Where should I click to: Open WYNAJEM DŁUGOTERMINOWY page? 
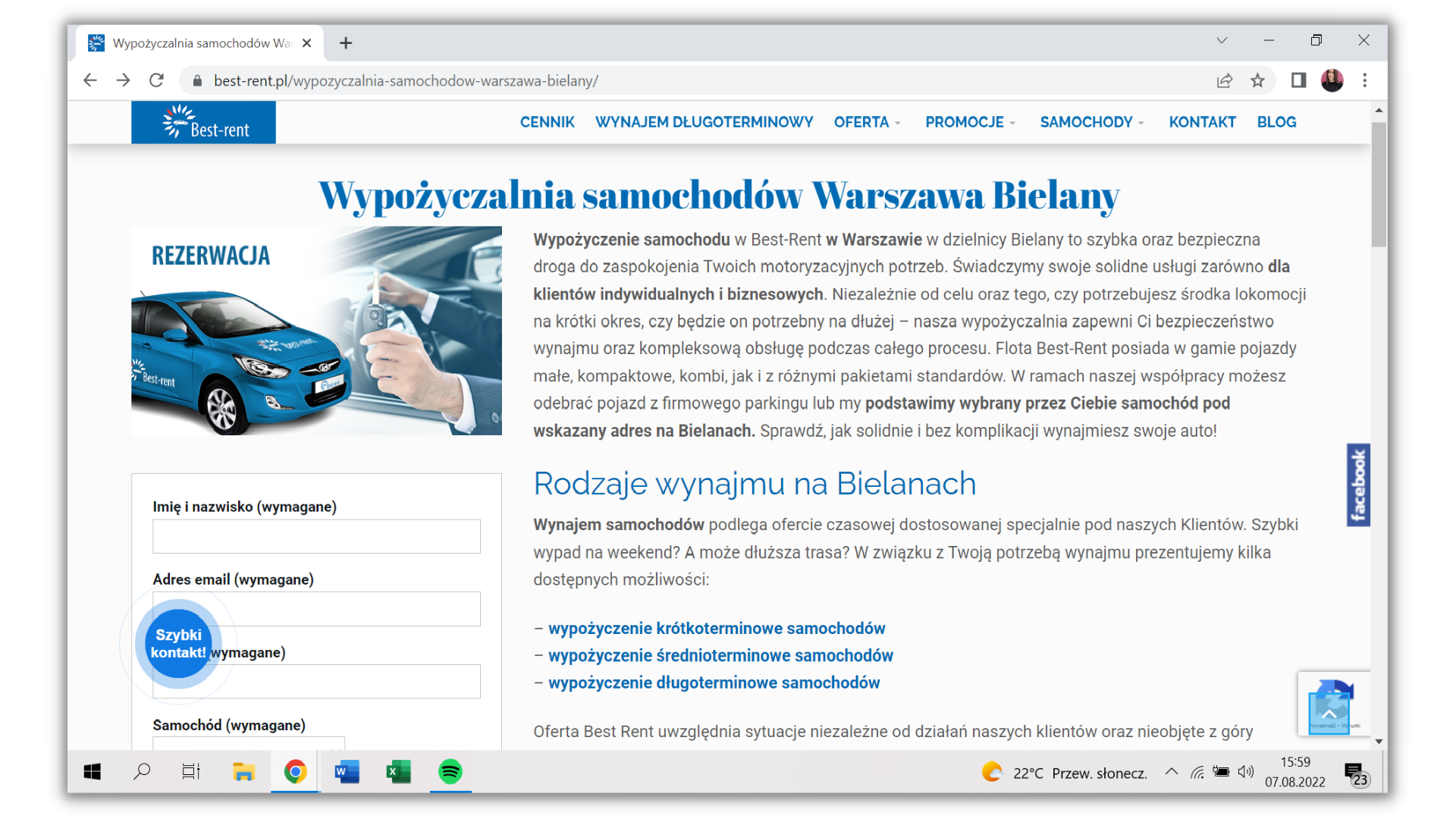click(x=704, y=122)
